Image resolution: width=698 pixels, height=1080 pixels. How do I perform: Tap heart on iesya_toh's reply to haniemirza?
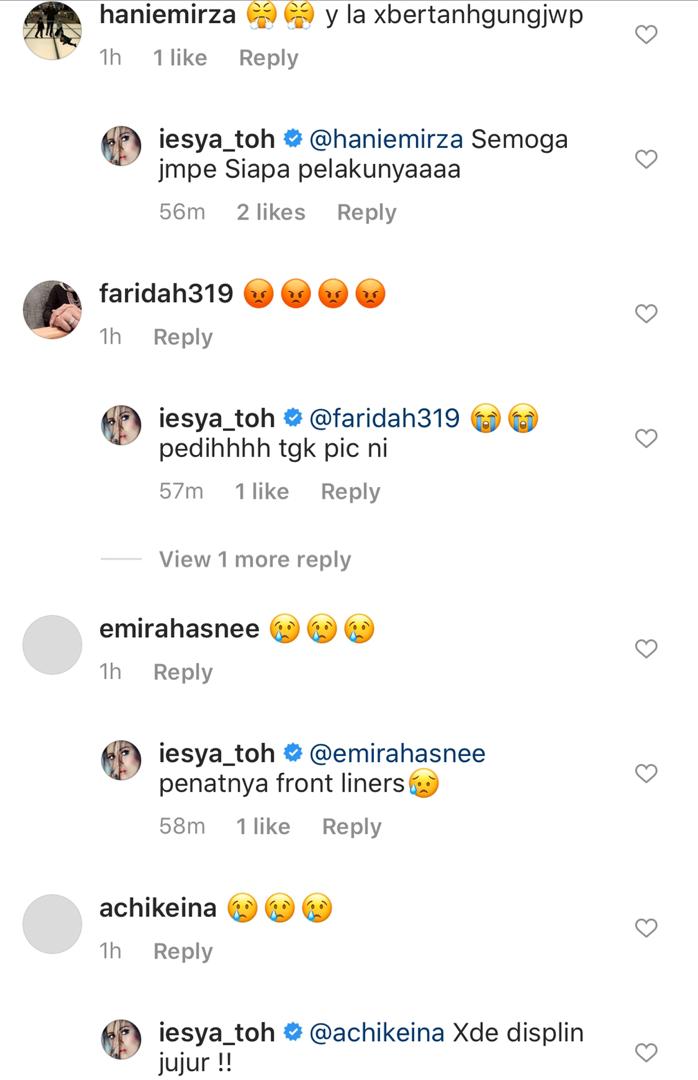(x=647, y=159)
